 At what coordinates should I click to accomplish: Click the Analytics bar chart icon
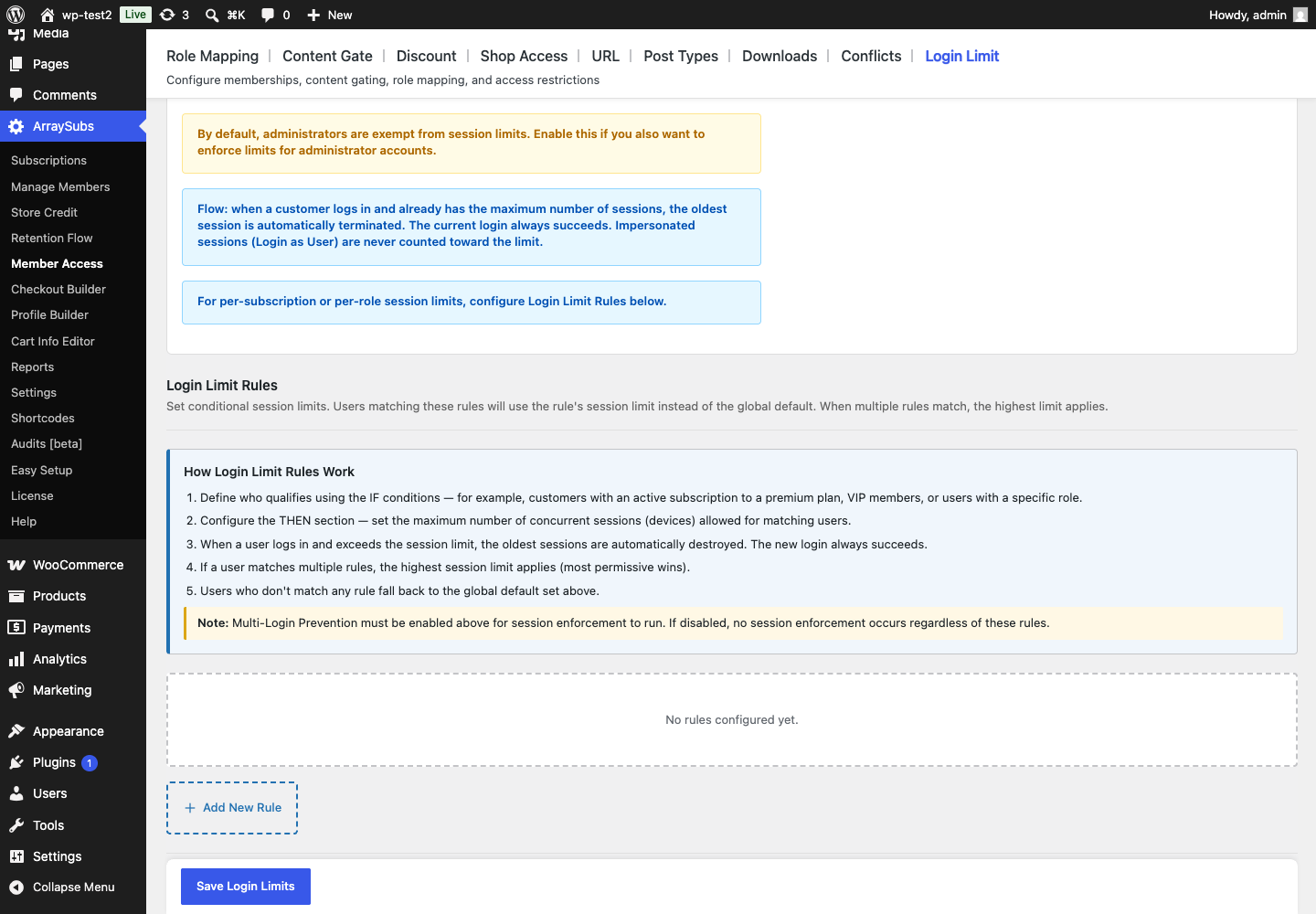16,659
